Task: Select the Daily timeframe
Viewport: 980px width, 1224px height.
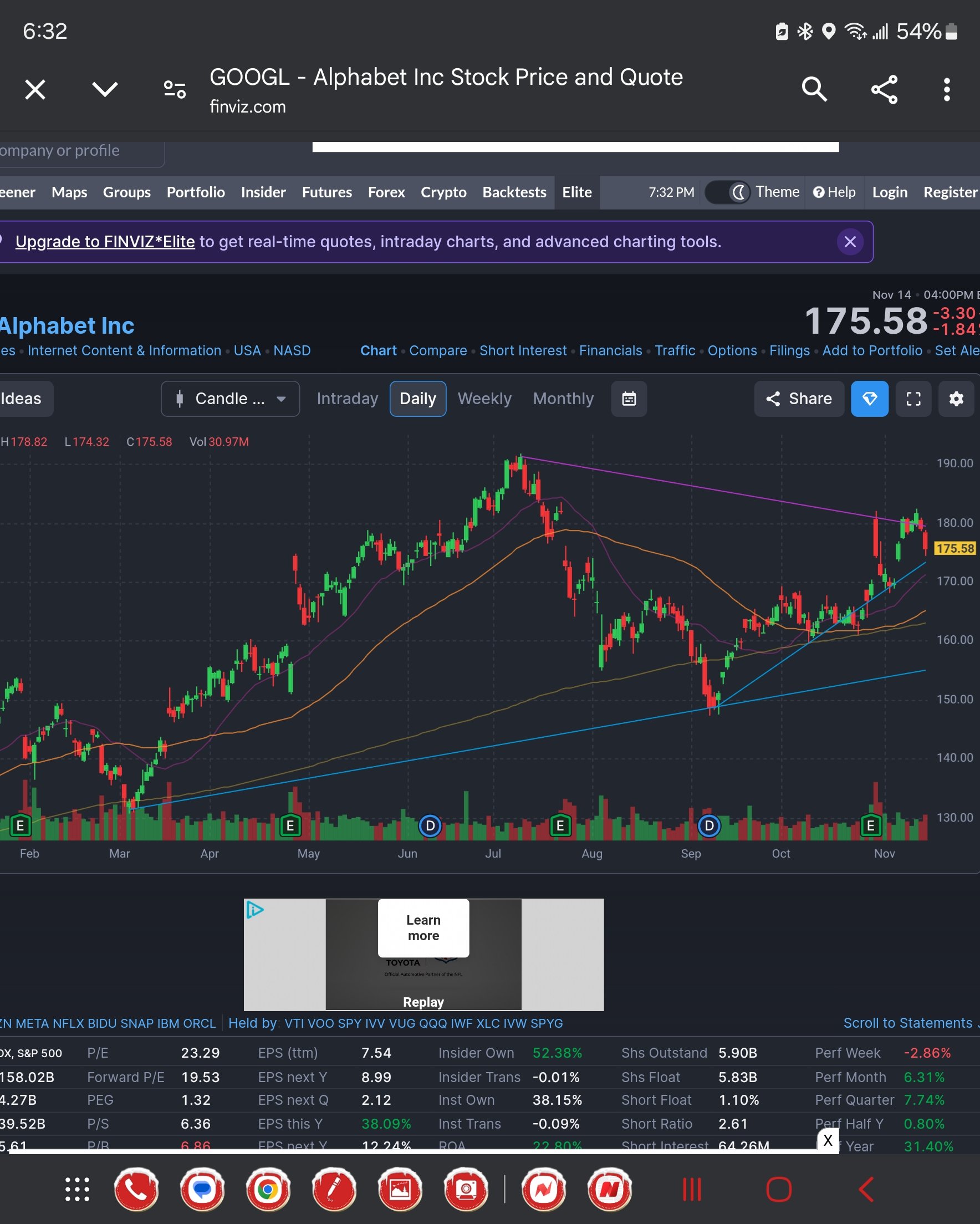Action: (418, 399)
